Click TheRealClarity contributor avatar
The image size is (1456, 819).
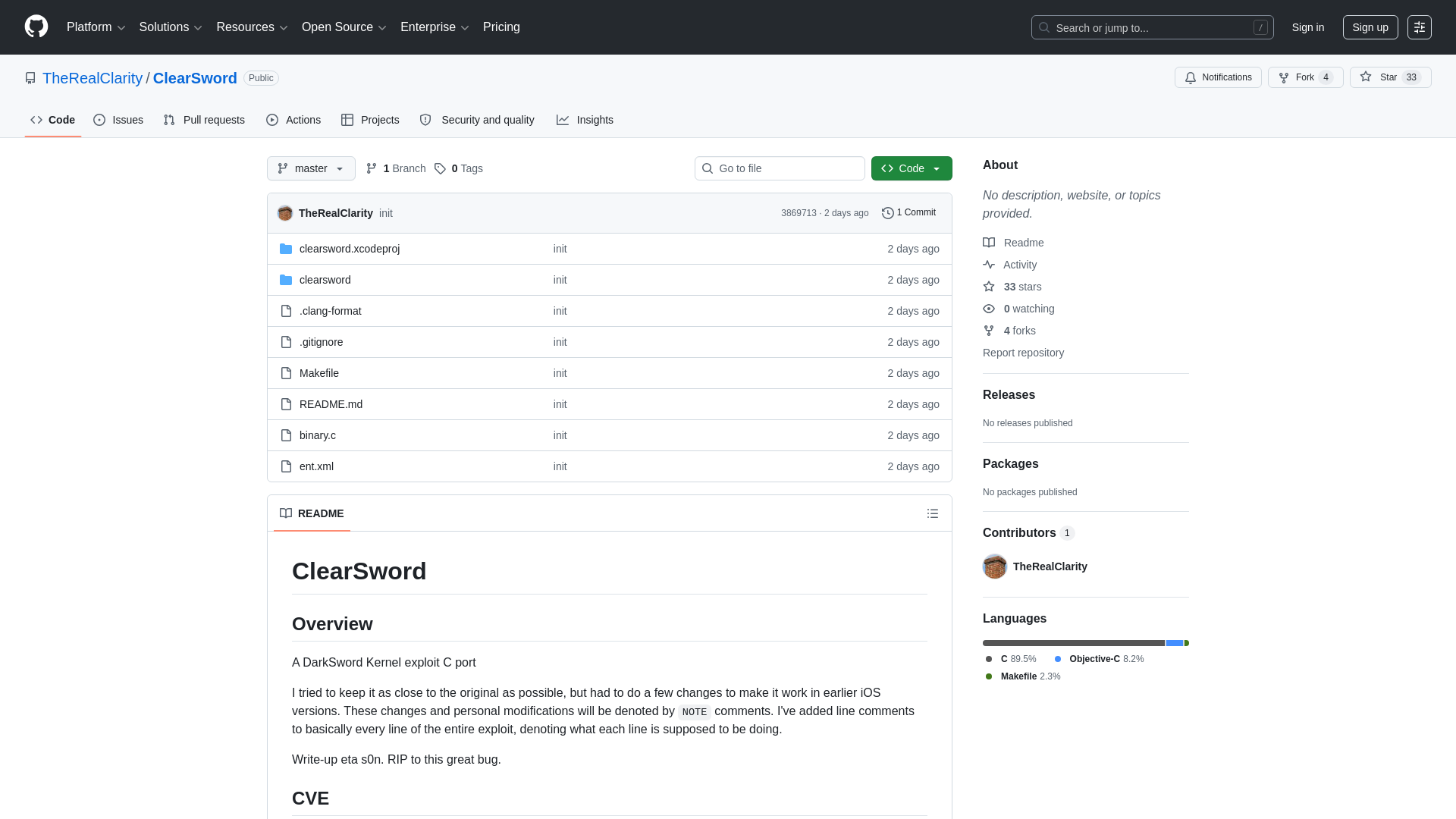click(995, 566)
